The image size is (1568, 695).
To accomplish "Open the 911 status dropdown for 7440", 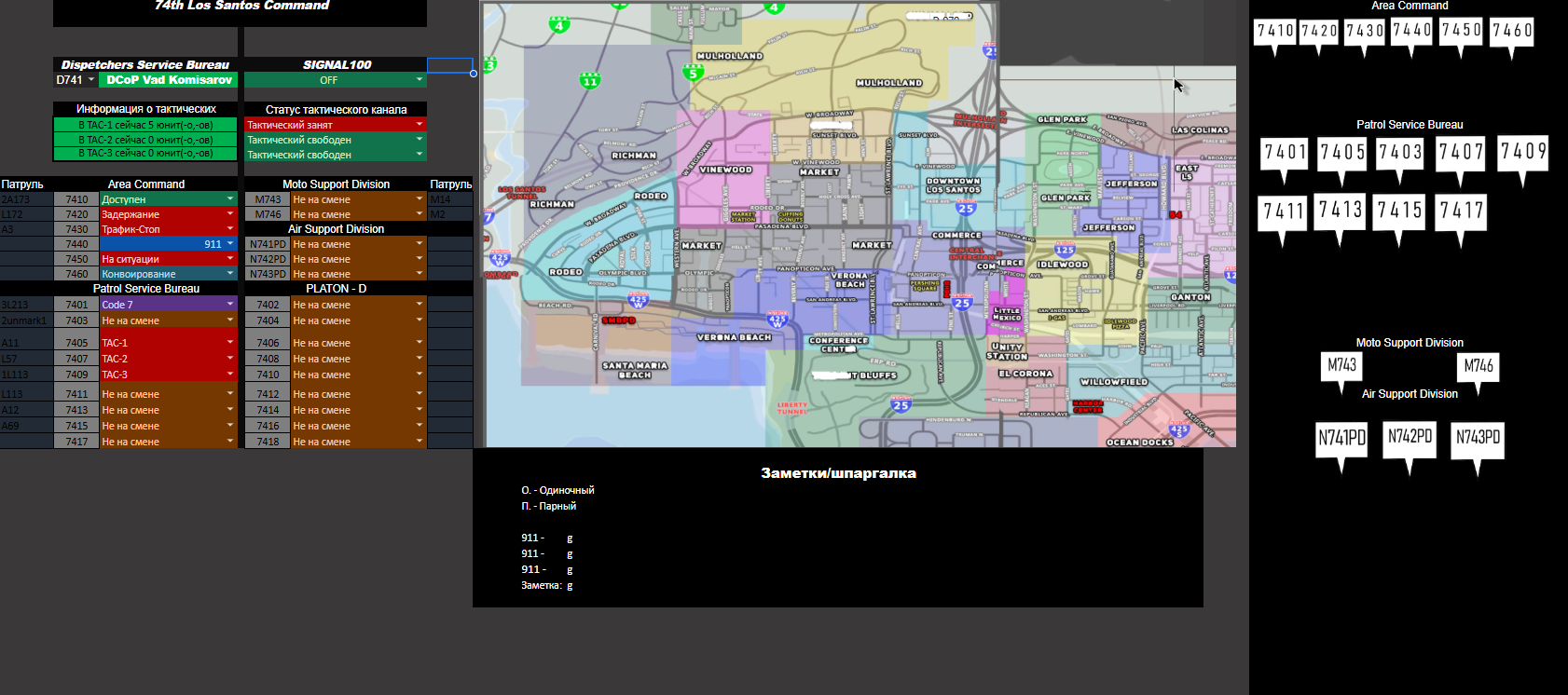I will coord(230,243).
